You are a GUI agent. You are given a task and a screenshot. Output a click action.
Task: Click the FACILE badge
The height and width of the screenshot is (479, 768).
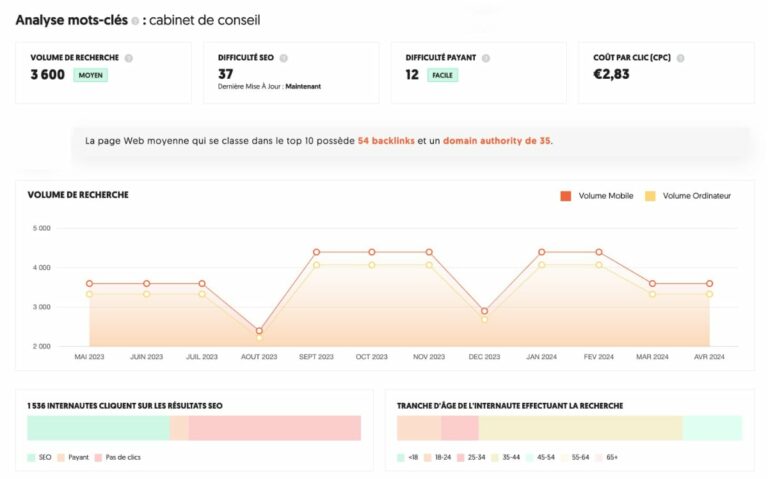(442, 75)
